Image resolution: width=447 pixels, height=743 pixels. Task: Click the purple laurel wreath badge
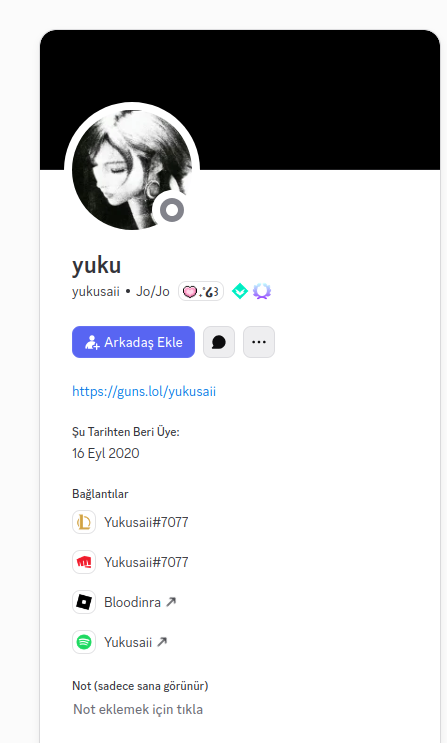tap(262, 291)
